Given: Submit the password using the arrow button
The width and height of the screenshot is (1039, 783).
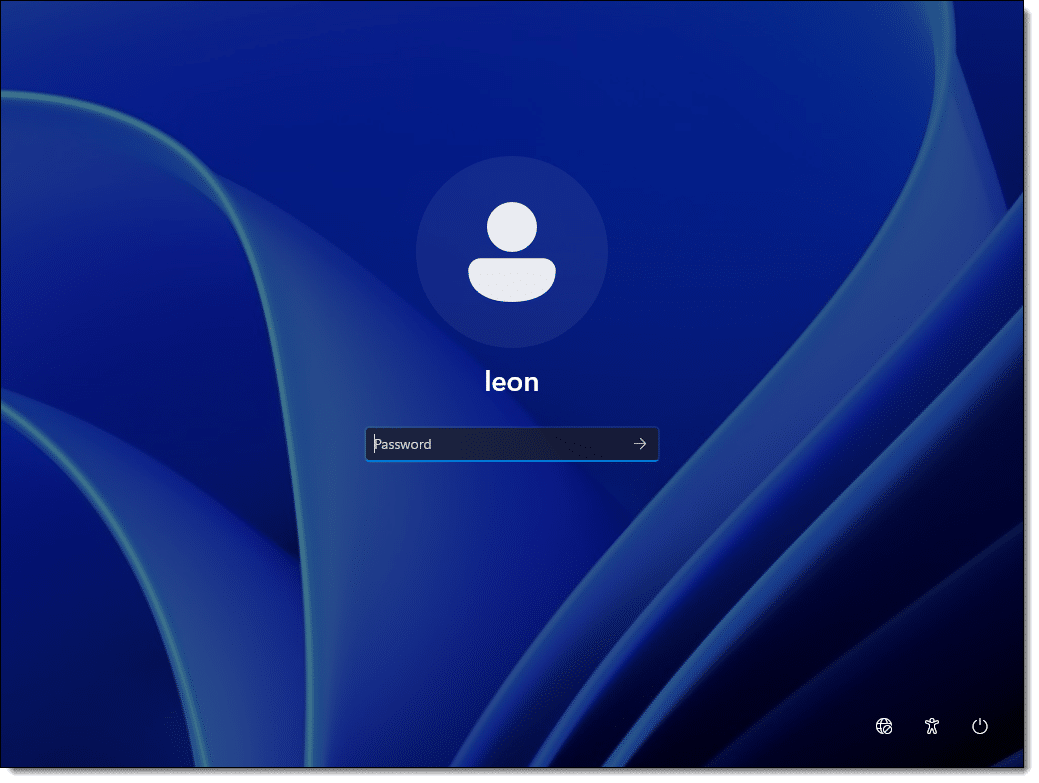Looking at the screenshot, I should click(640, 444).
